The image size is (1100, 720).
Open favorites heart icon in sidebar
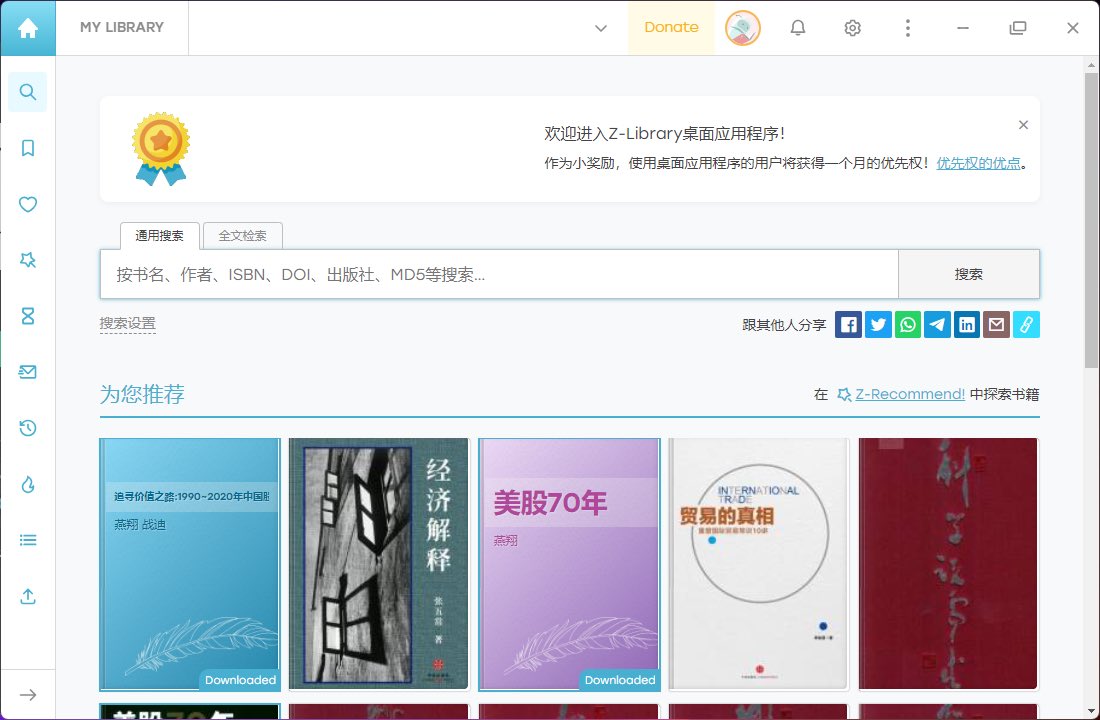pyautogui.click(x=28, y=204)
